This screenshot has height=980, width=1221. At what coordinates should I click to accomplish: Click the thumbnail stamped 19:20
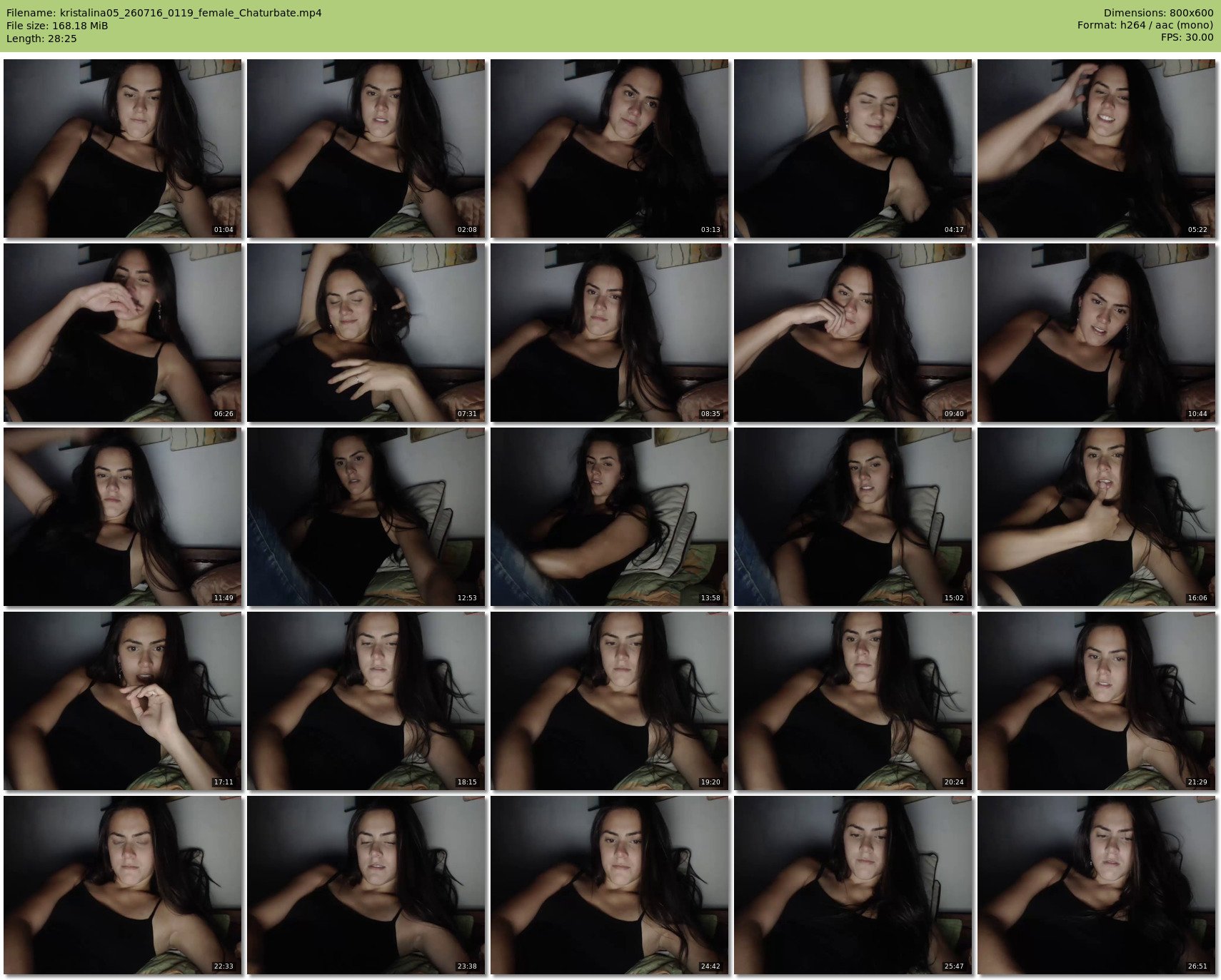click(609, 701)
